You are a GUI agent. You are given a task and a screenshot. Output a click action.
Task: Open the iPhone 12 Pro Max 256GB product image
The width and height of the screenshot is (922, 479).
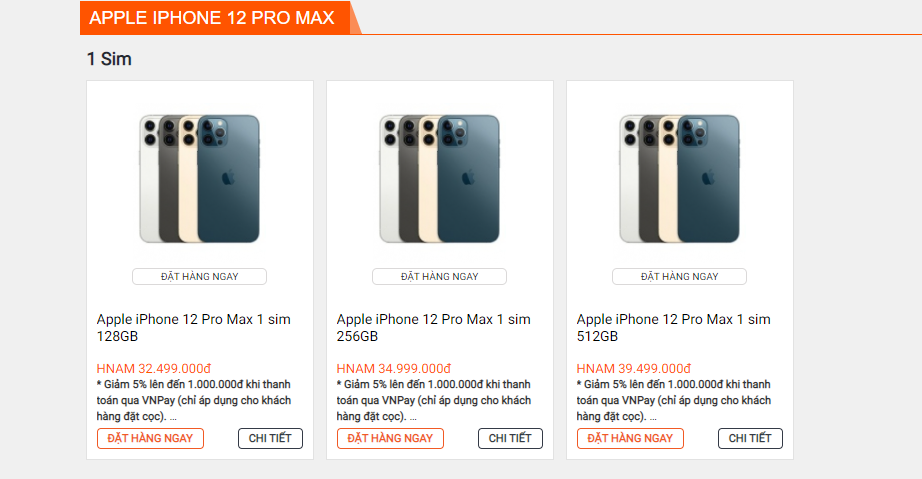(x=440, y=178)
